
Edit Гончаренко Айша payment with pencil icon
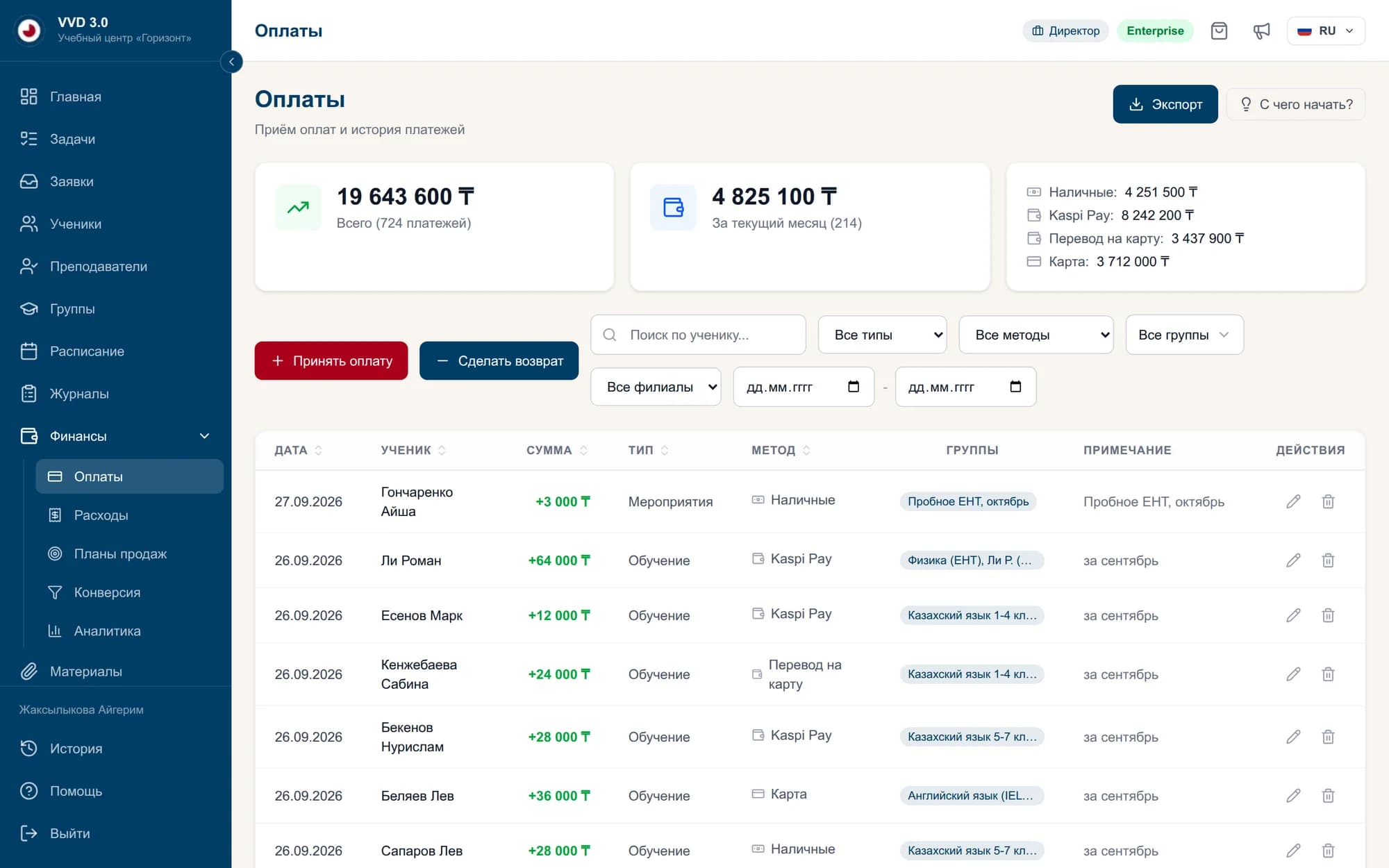(x=1293, y=501)
